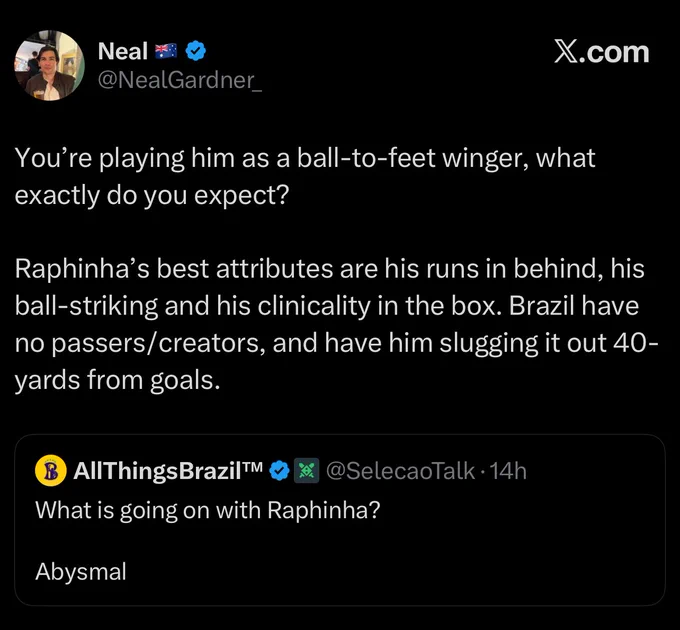Open the AllThingsBrazil yellow avatar icon
Screen dimensions: 680x630
51,470
